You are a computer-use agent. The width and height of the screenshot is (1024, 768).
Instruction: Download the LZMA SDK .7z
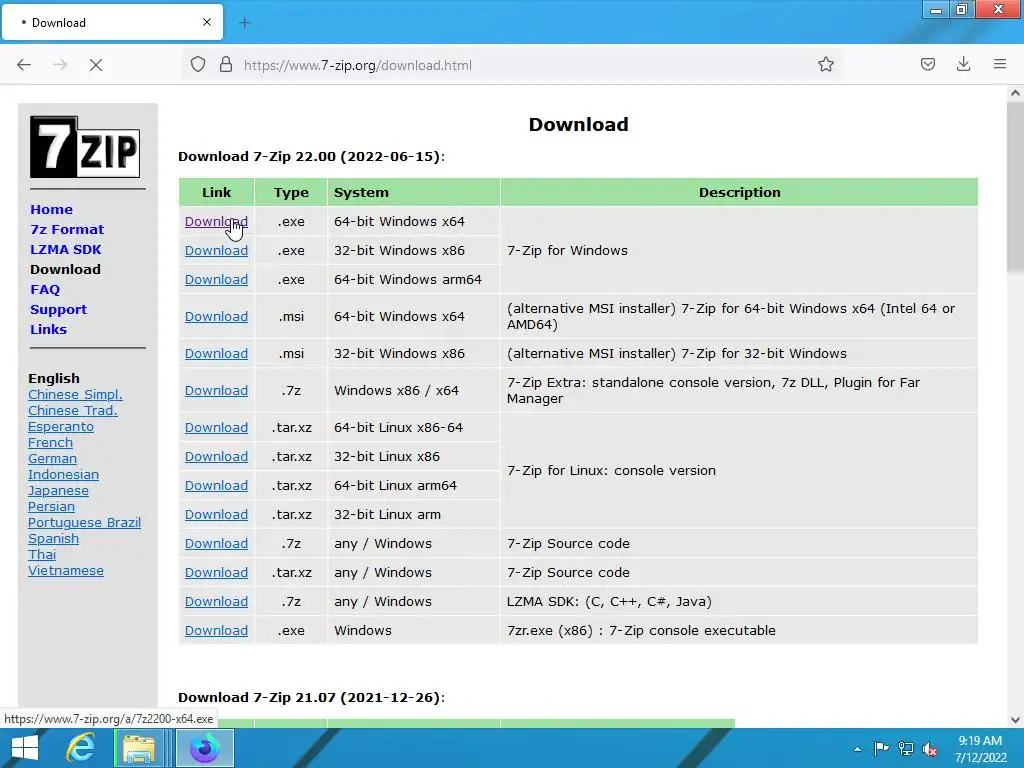pos(216,601)
